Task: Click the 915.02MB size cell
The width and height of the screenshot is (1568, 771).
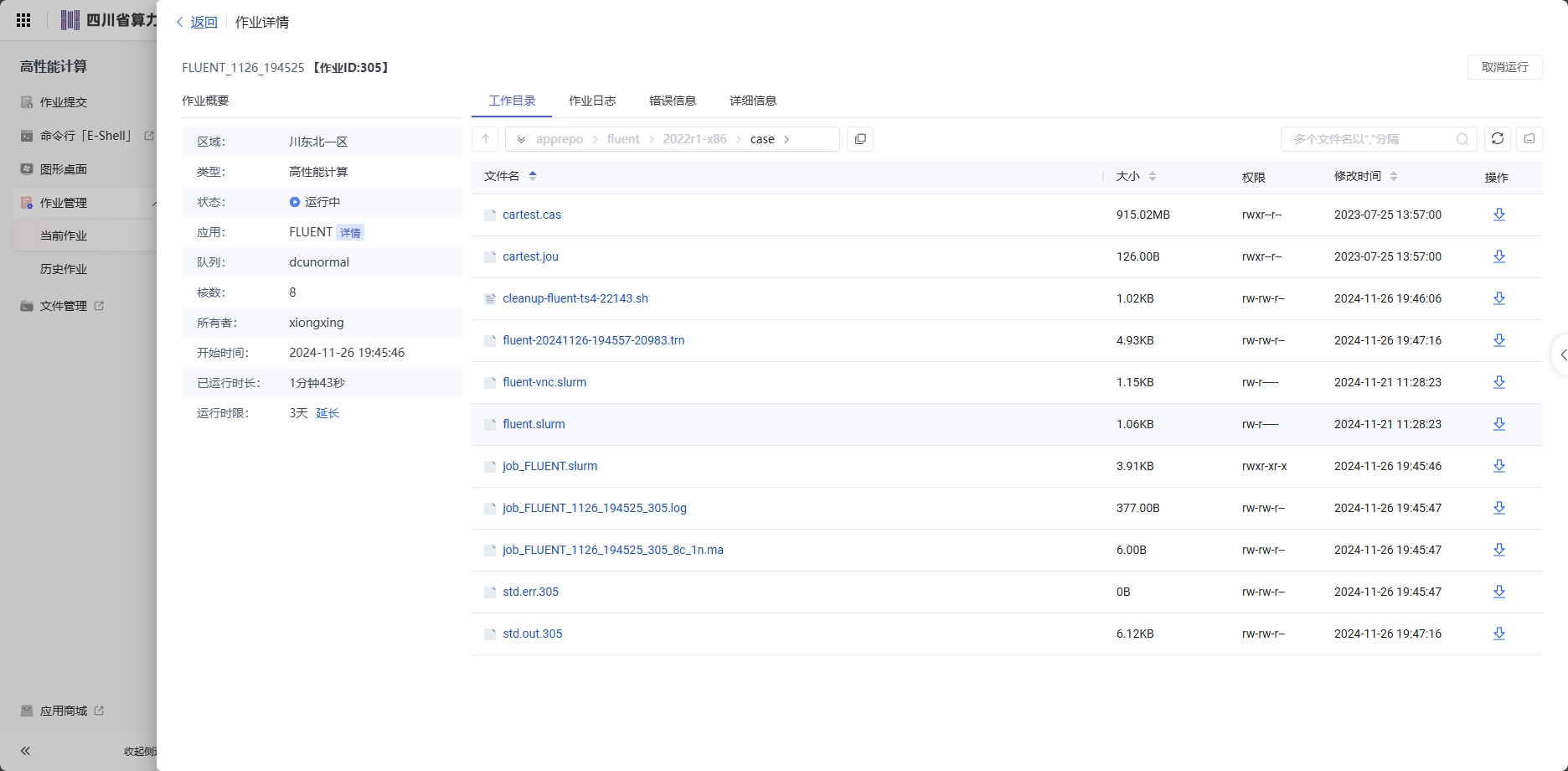Action: pos(1142,215)
